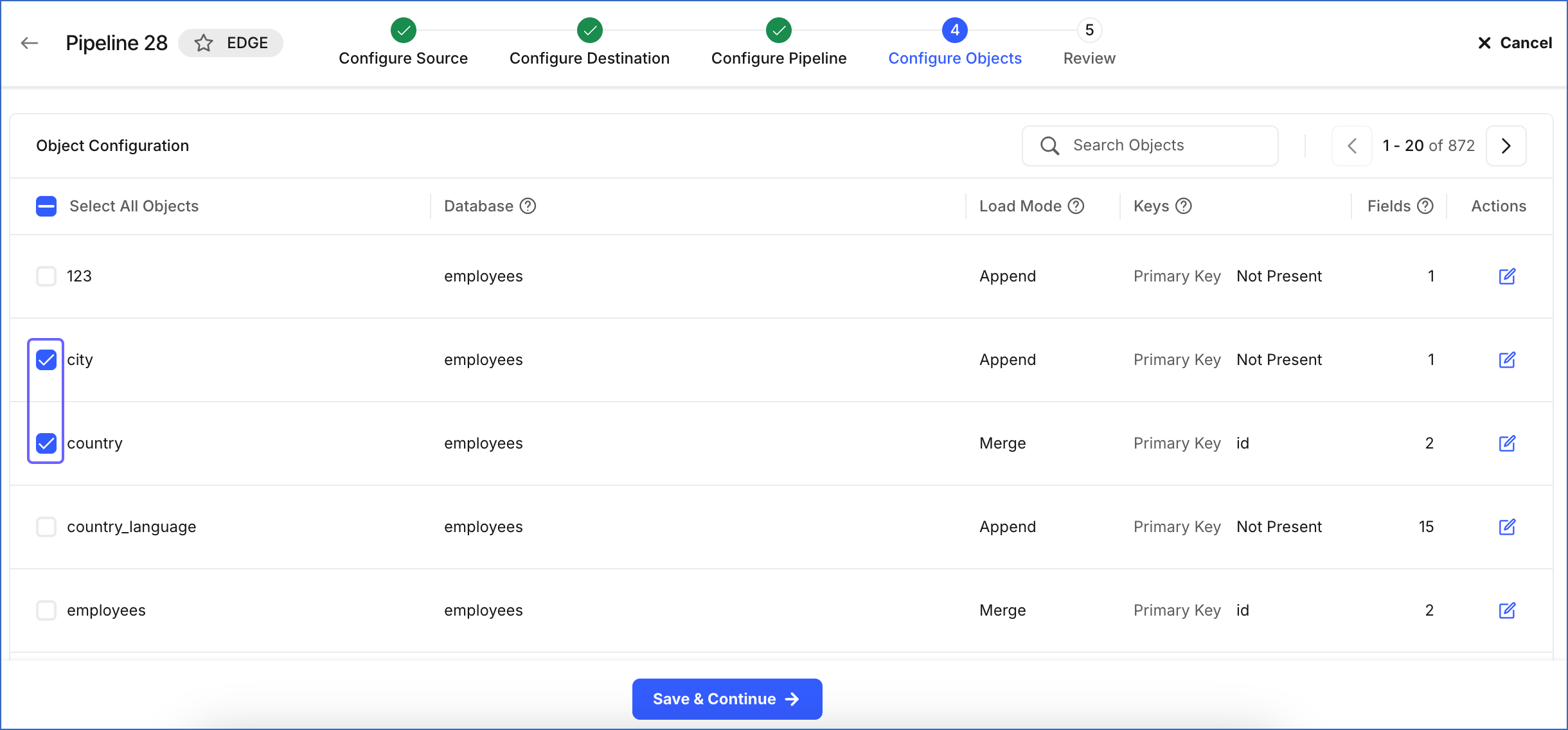1568x730 pixels.
Task: Open the Load Mode help tooltip
Action: click(1076, 206)
